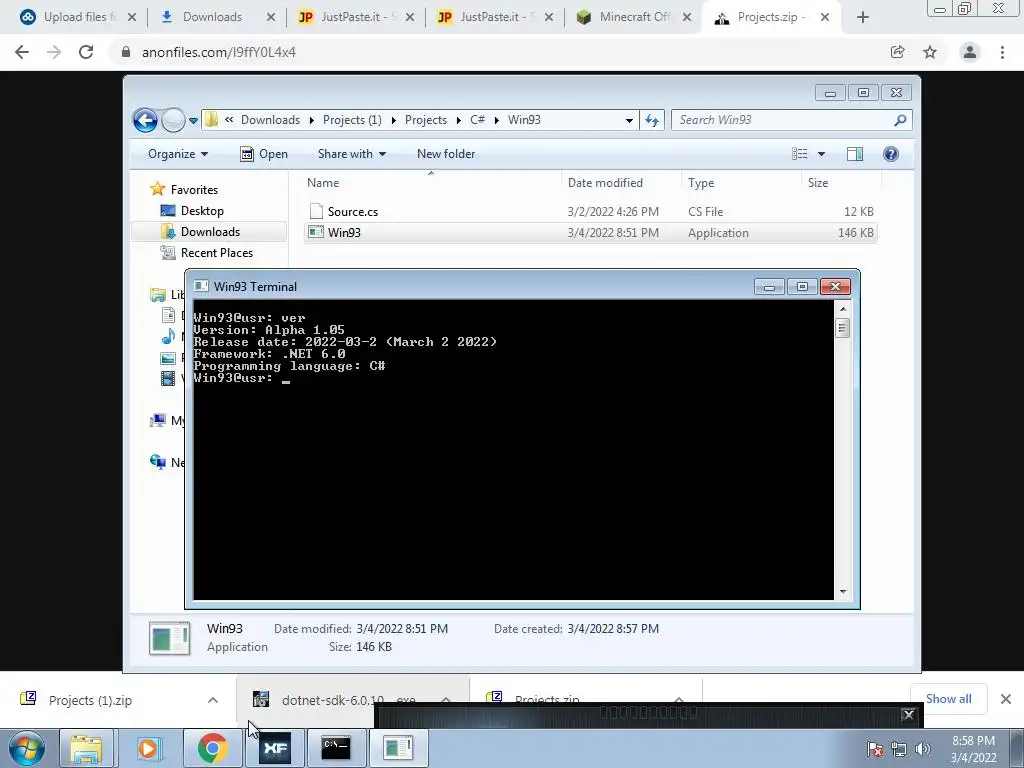Sort files by Type column

tap(741, 183)
